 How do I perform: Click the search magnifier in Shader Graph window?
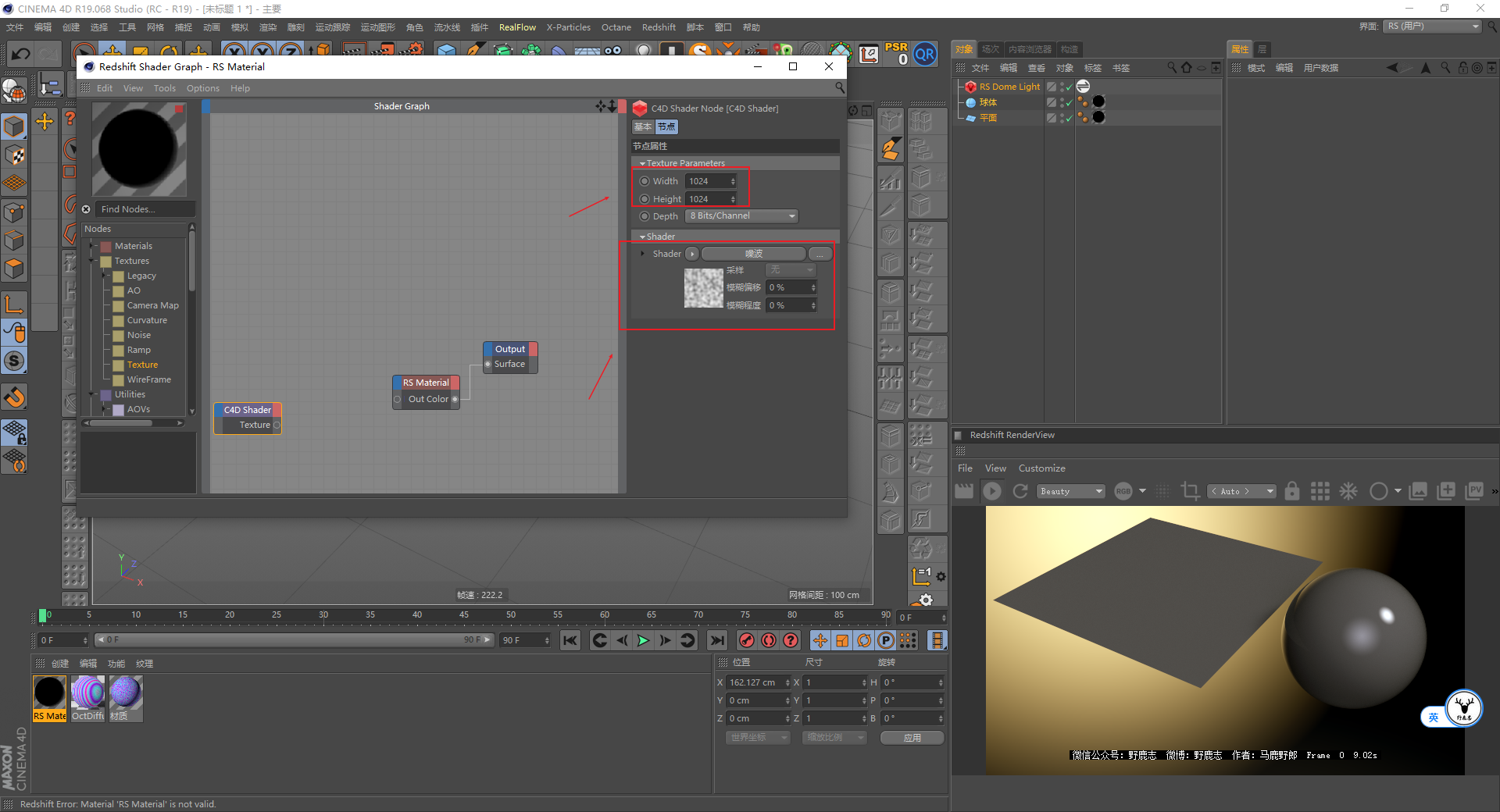(x=840, y=87)
